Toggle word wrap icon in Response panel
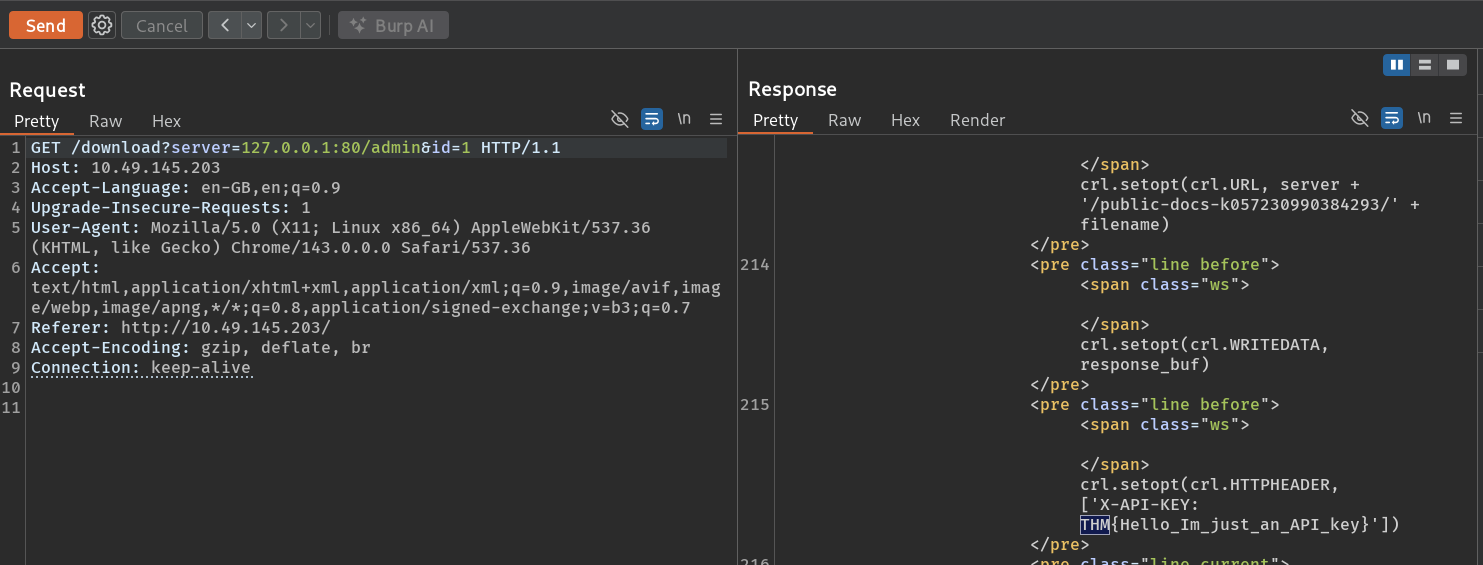Screen dimensions: 1483x565 (x=1392, y=118)
